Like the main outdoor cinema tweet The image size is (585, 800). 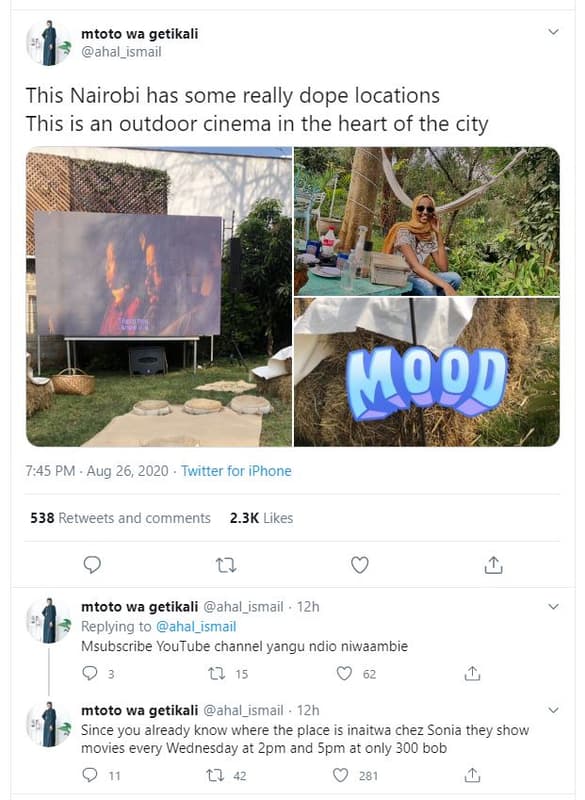(360, 565)
